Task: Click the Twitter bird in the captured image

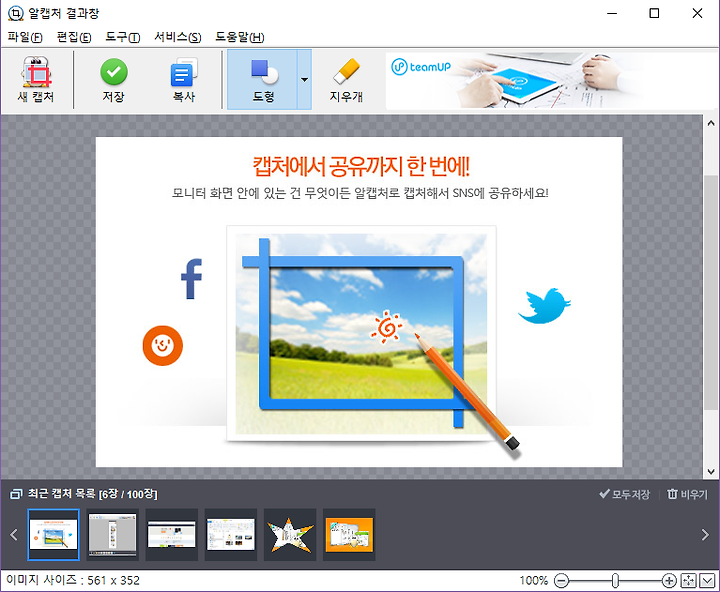Action: pyautogui.click(x=545, y=306)
